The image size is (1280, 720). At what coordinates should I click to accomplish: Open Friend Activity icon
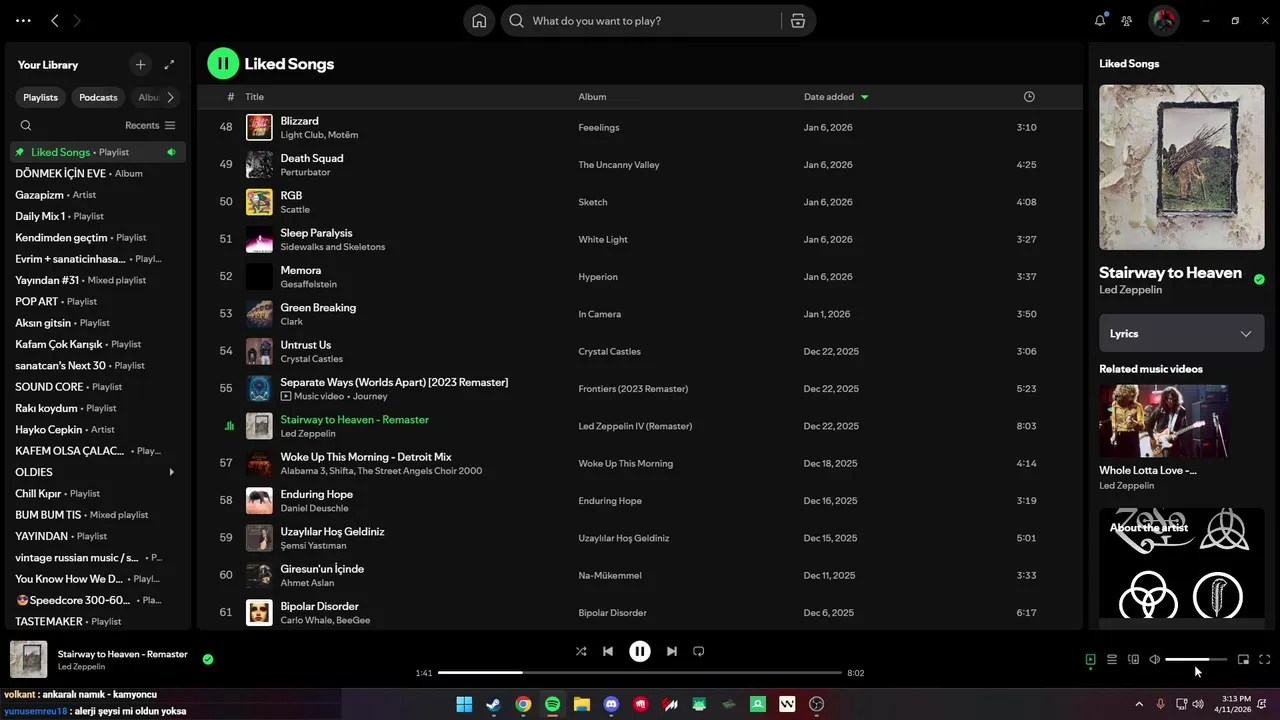(x=1127, y=20)
